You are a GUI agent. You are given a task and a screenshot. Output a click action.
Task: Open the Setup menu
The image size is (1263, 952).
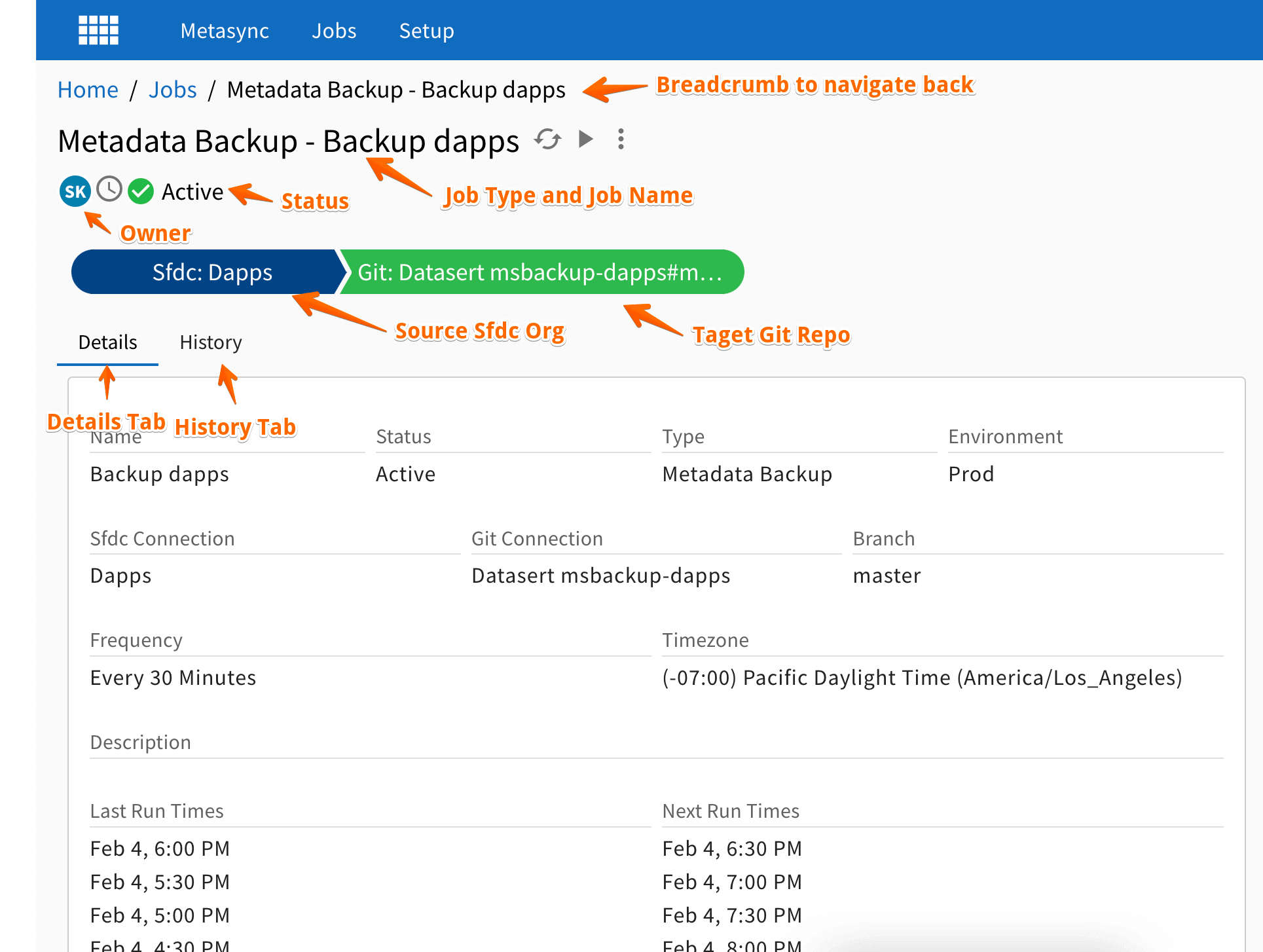tap(427, 31)
